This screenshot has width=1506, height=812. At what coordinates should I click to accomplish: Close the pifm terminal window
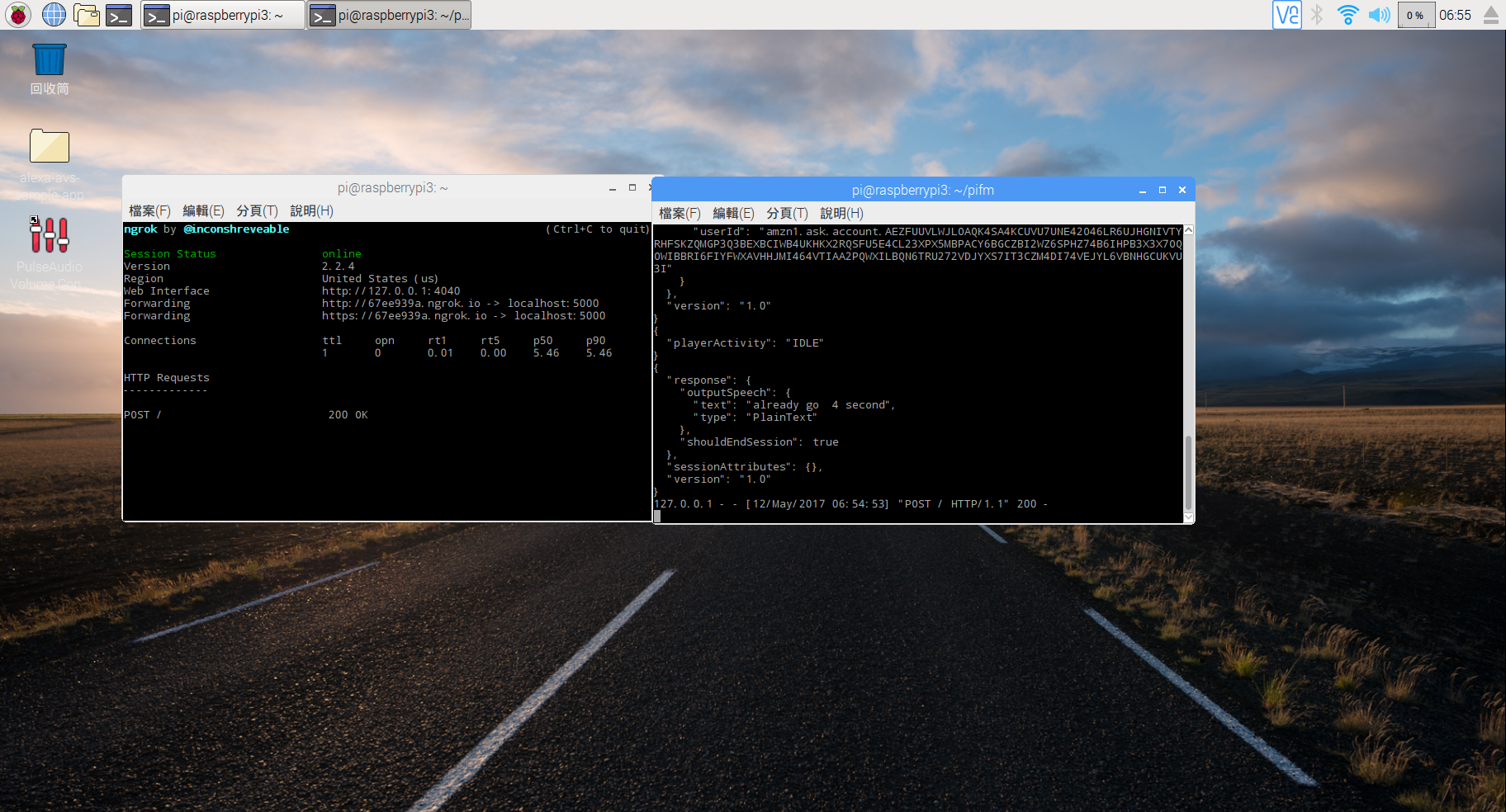click(x=1182, y=190)
